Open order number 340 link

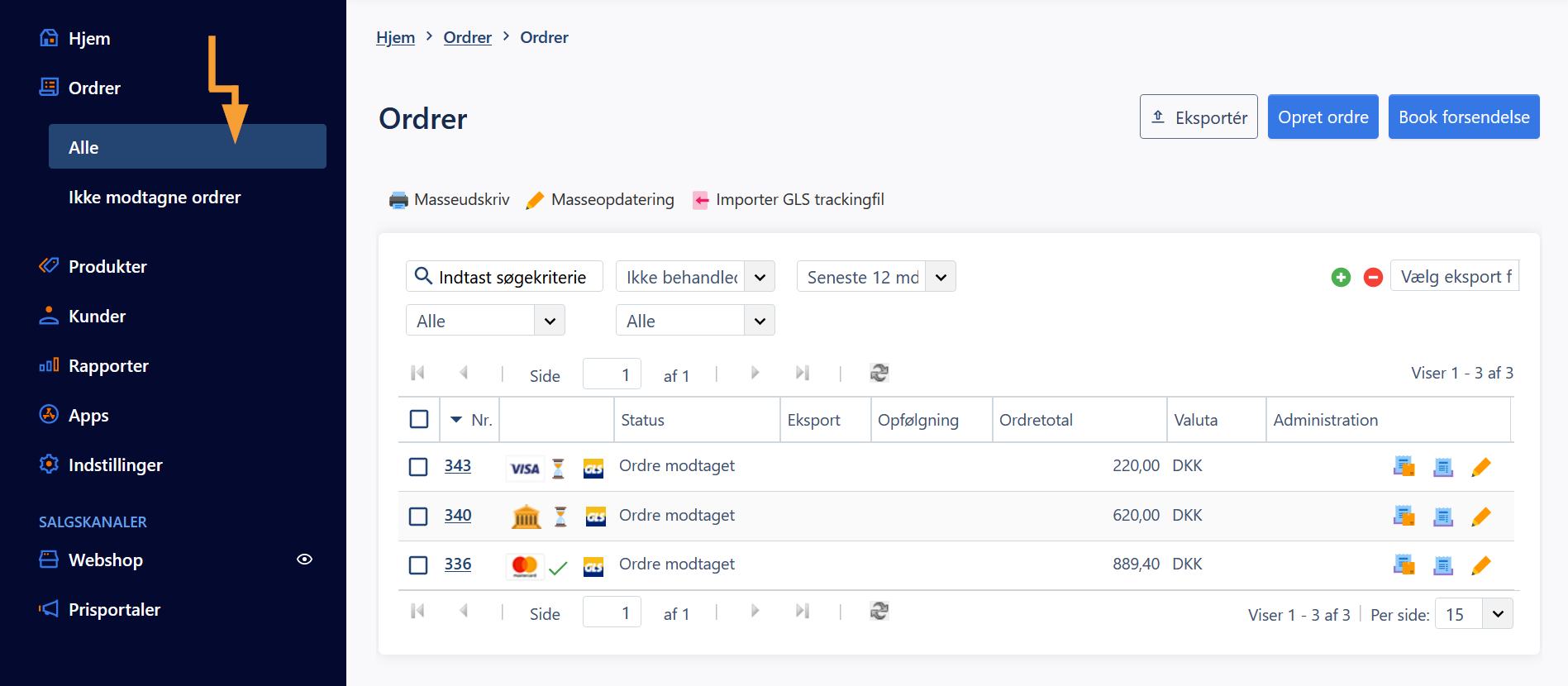pos(458,516)
